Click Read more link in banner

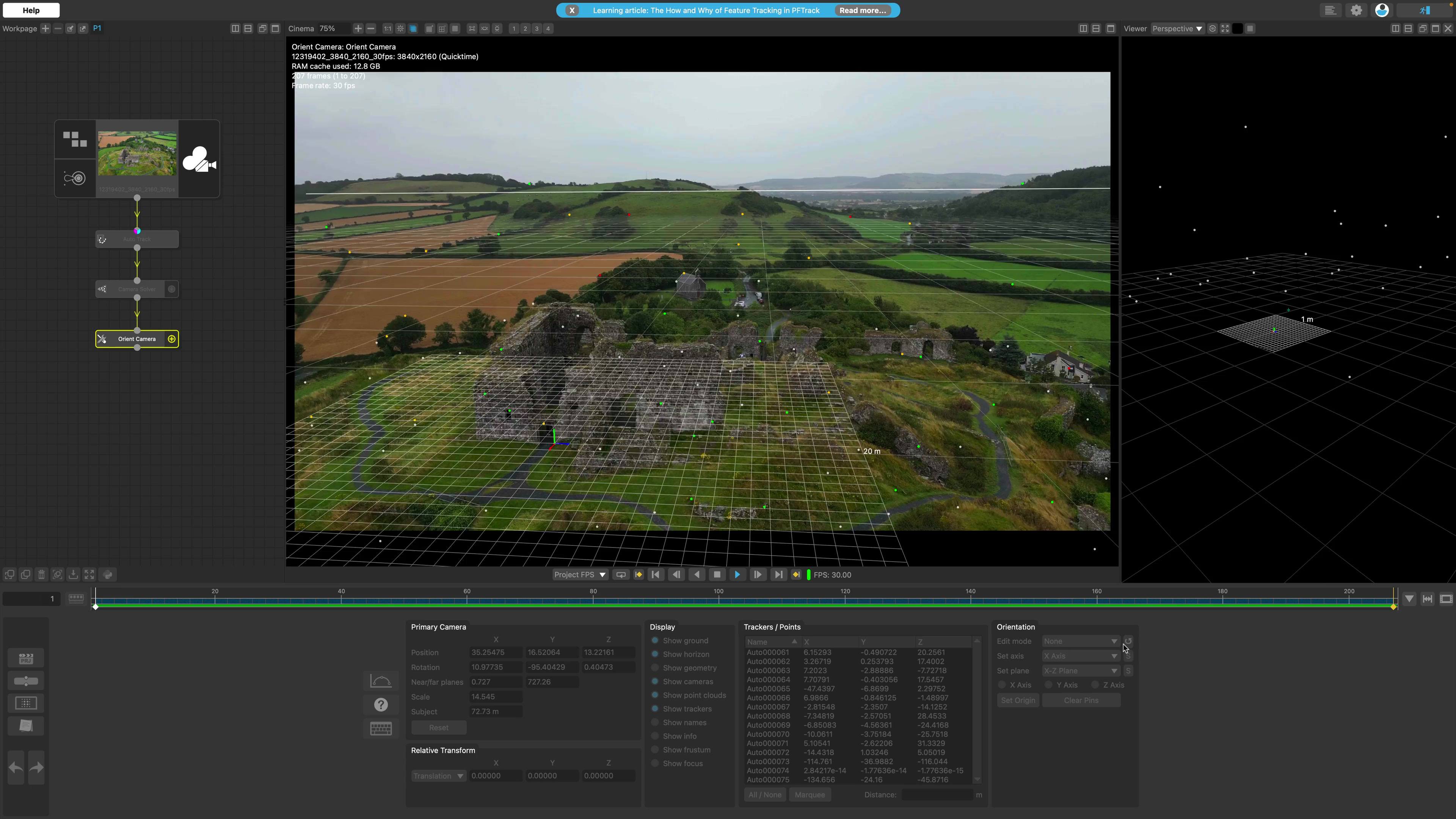(x=863, y=10)
